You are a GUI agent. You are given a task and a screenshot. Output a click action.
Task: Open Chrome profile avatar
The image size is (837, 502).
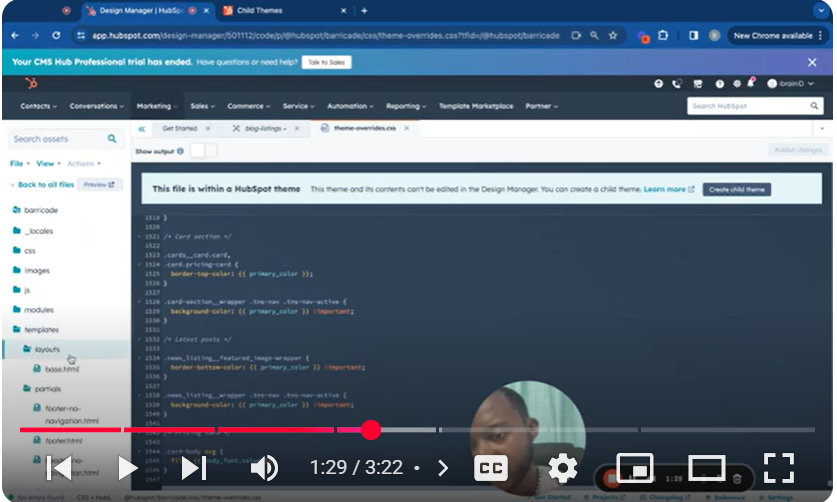pos(714,35)
